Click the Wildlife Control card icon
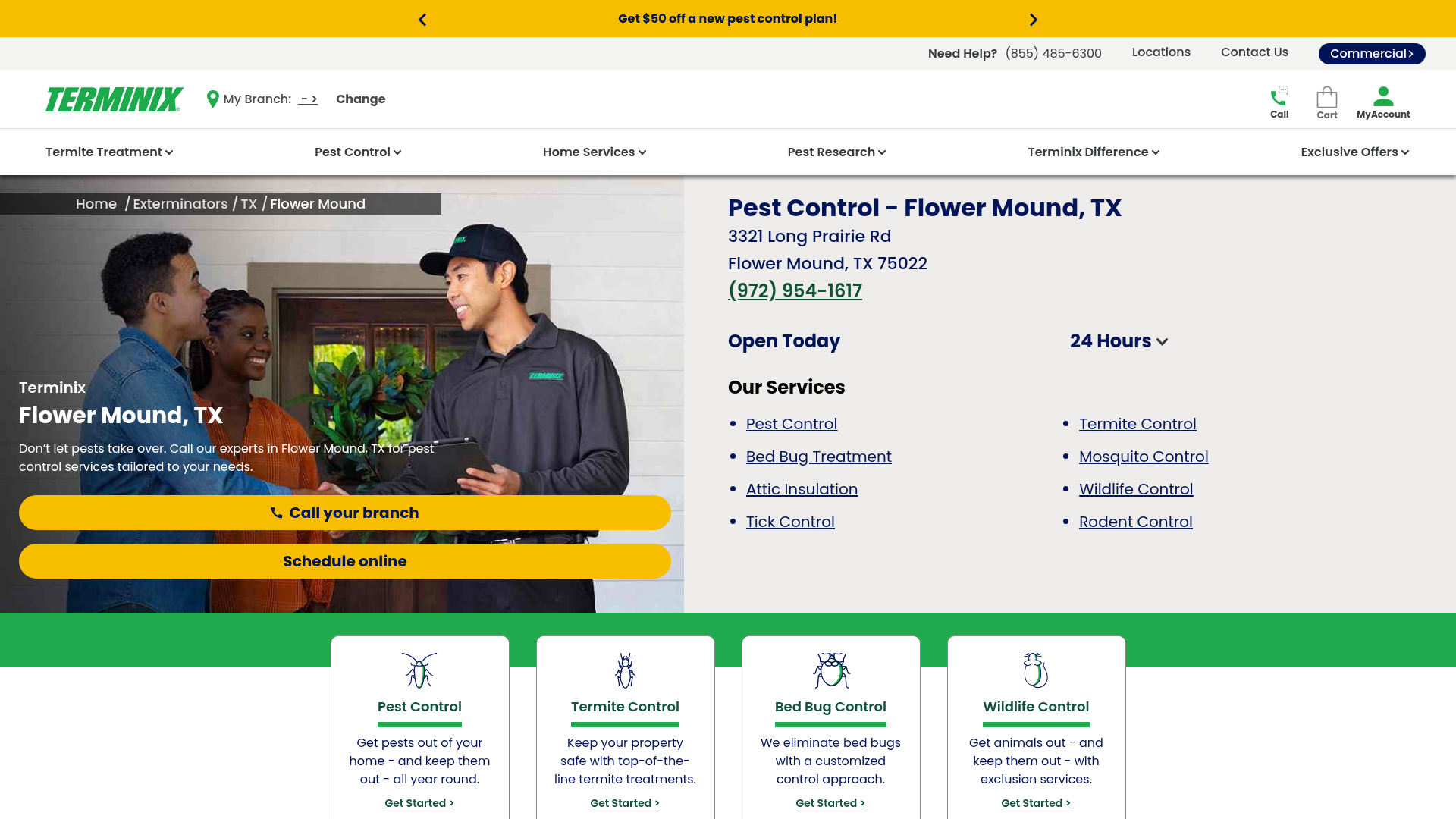The image size is (1456, 819). click(1035, 670)
